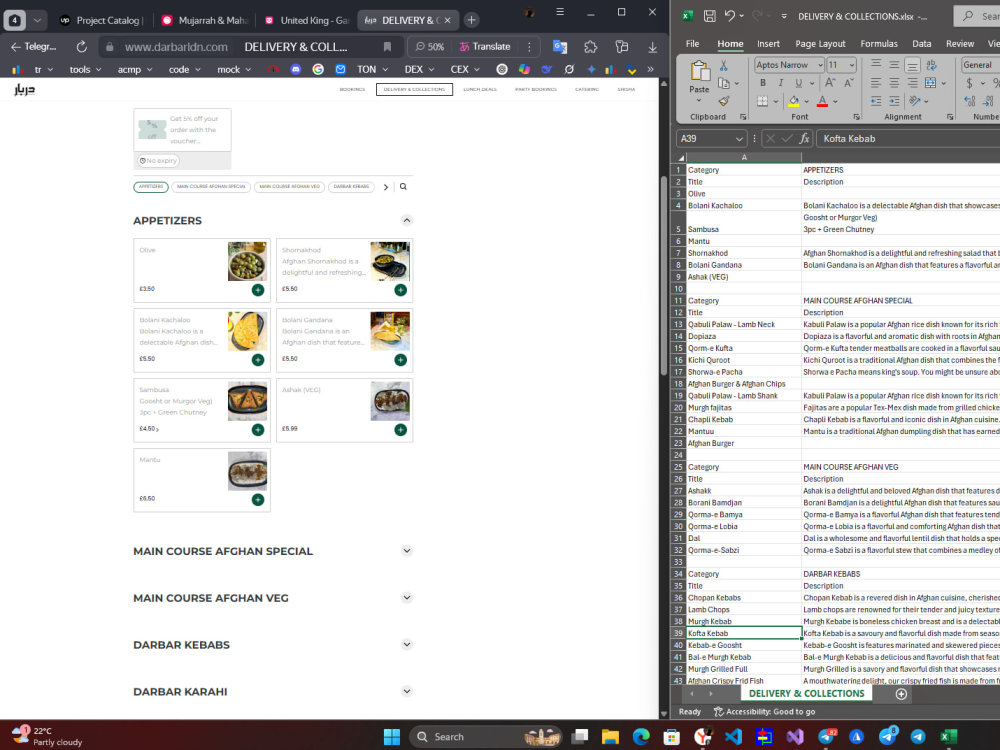Open the CATERING nav link

(587, 89)
